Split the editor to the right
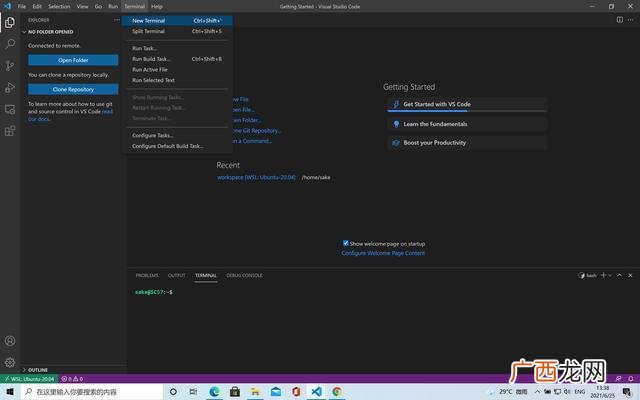Viewport: 640px width, 400px height. (x=620, y=20)
